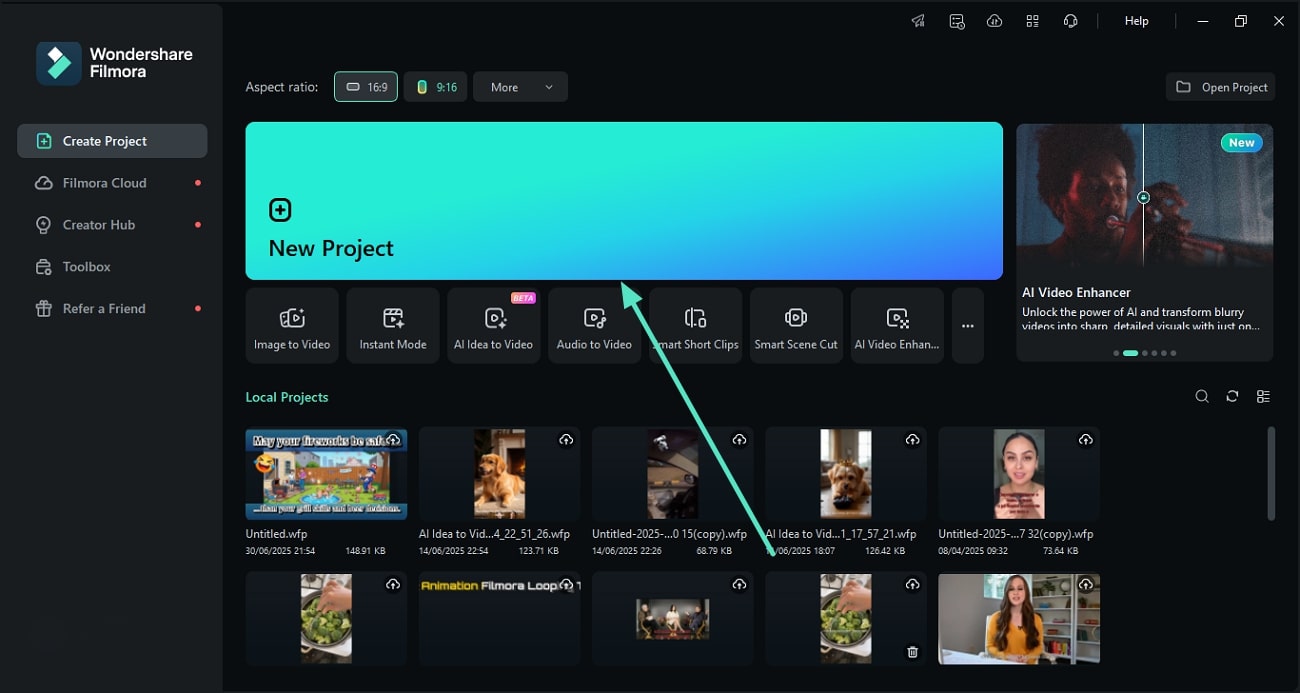Open the woman portrait project thumbnail
Viewport: 1300px width, 693px height.
click(1019, 473)
